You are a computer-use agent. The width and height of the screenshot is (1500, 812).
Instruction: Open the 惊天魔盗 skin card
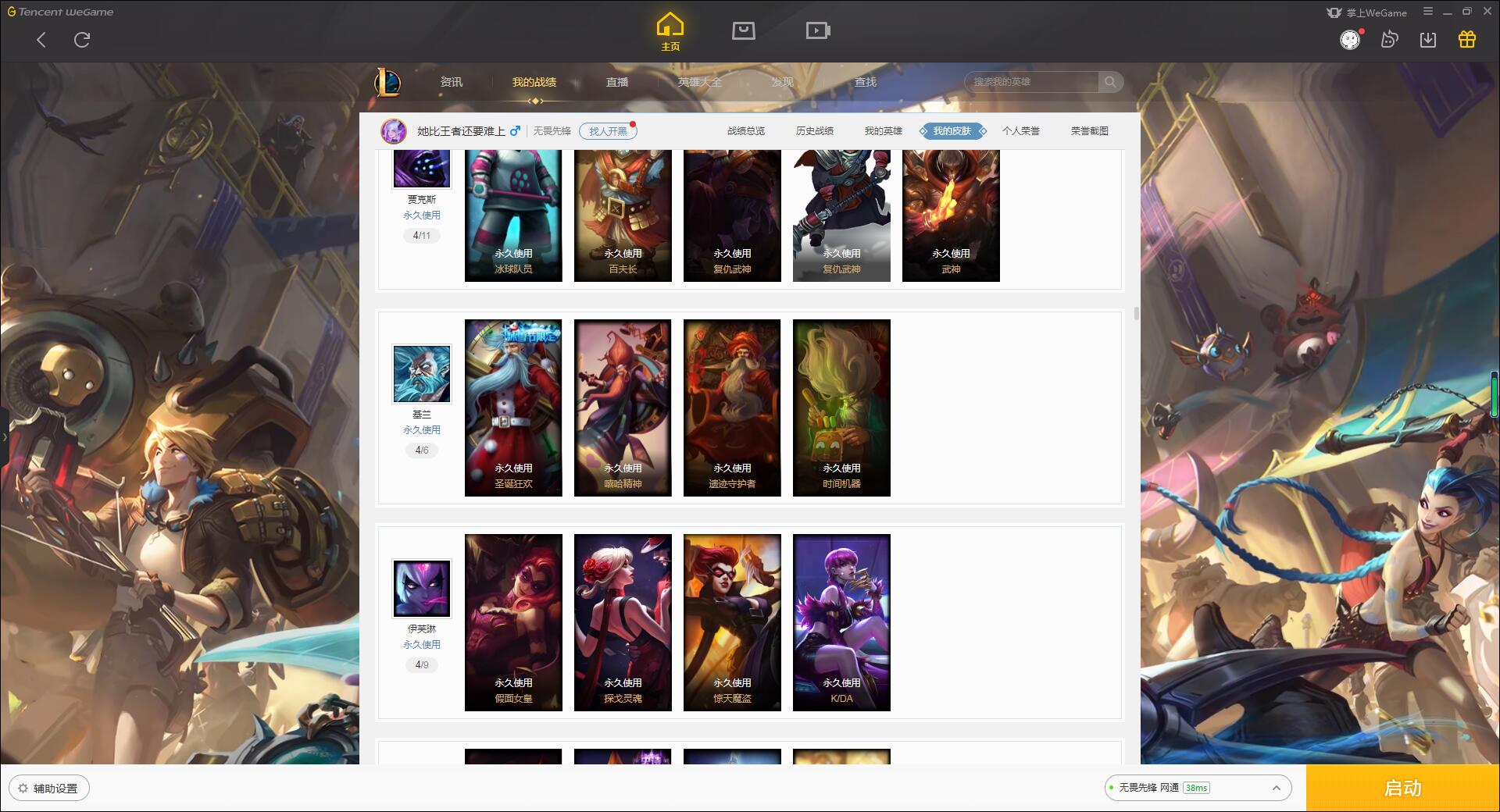tap(732, 622)
